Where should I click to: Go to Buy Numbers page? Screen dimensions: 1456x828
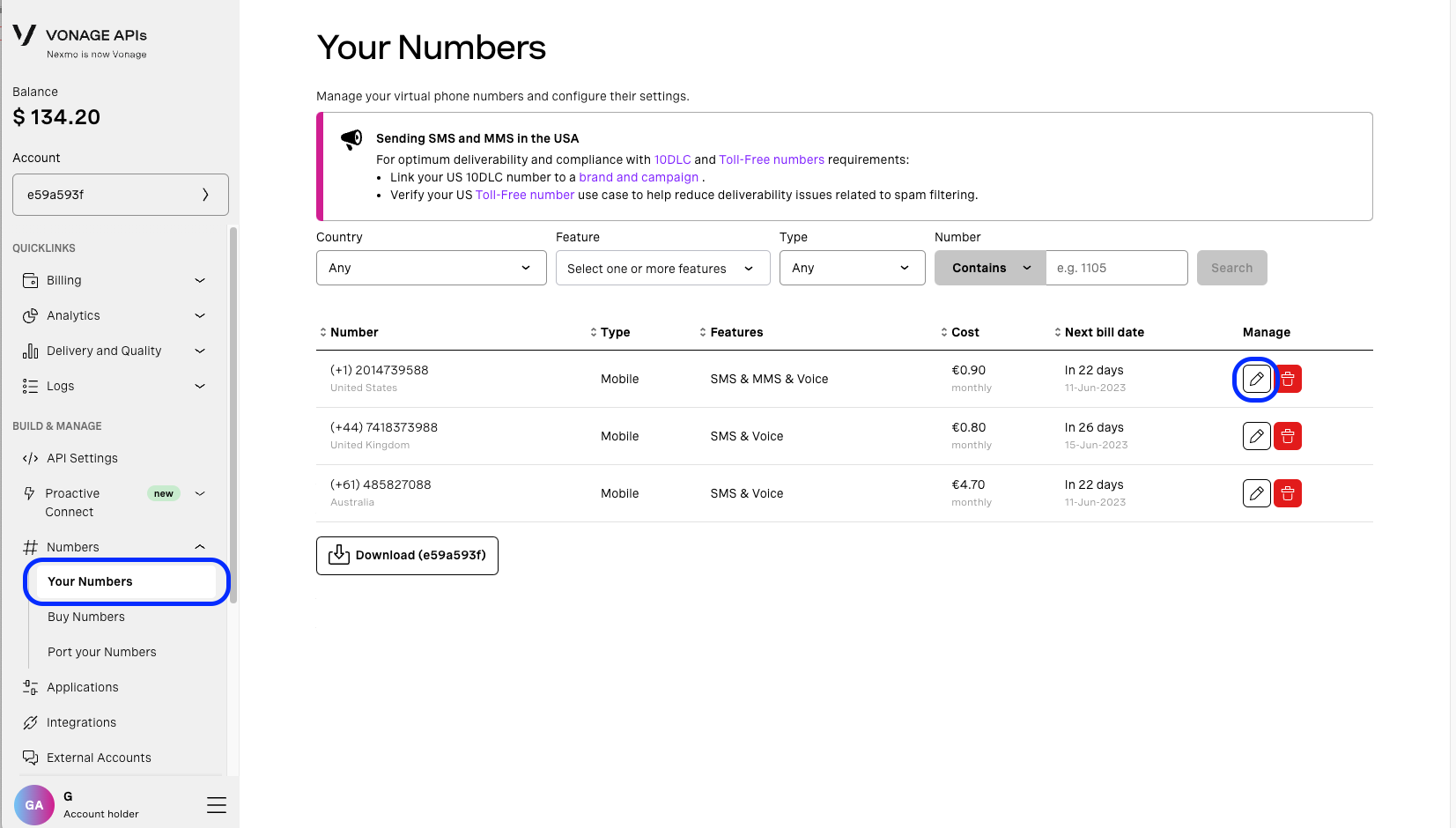pos(86,617)
